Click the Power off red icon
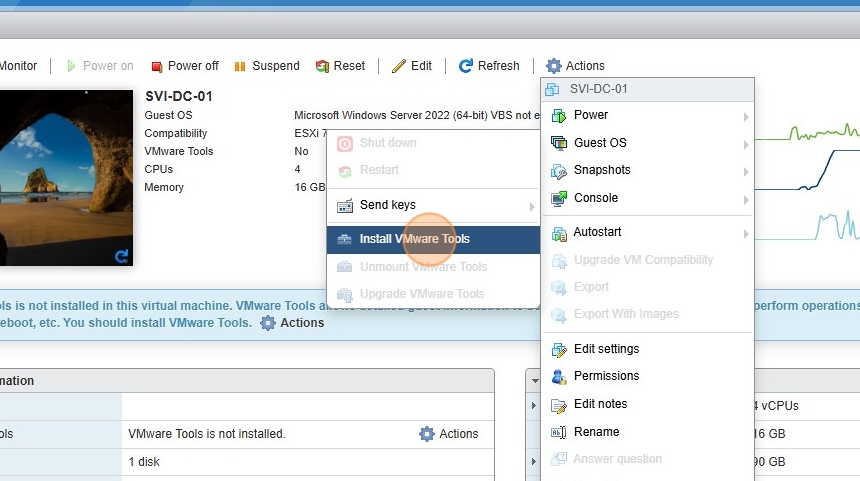 click(157, 66)
